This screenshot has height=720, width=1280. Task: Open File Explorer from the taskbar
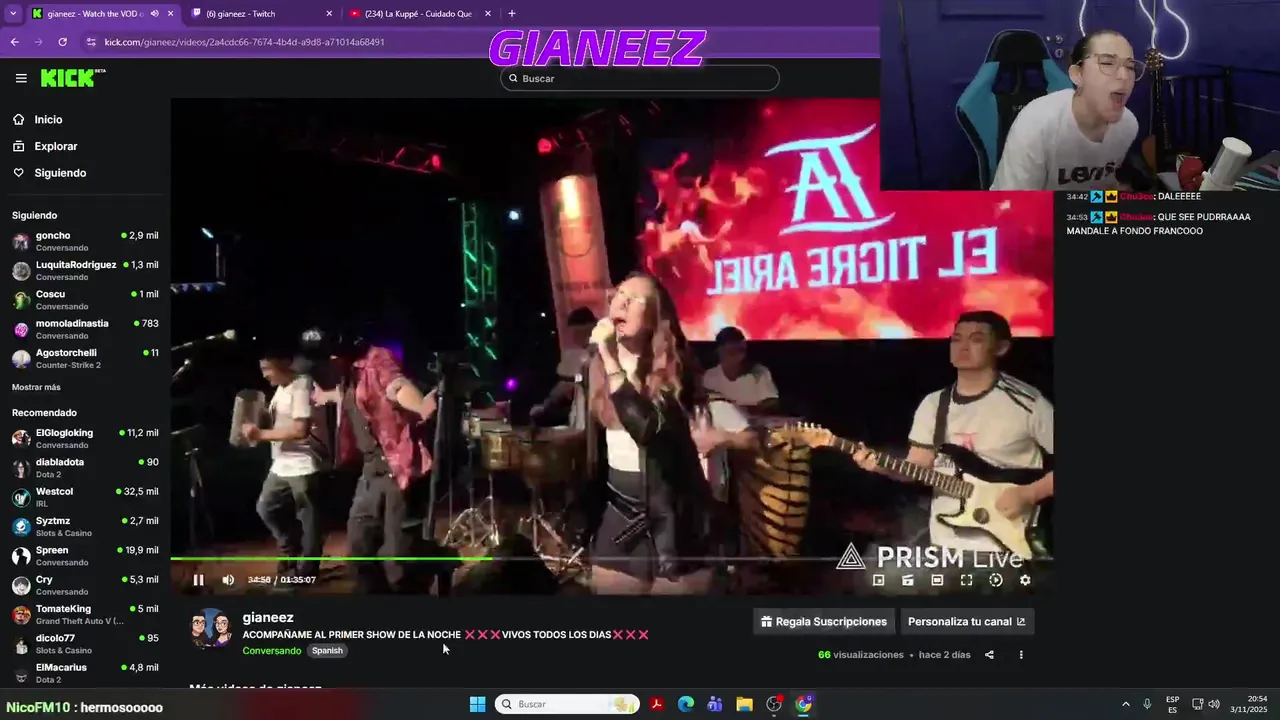pos(744,704)
